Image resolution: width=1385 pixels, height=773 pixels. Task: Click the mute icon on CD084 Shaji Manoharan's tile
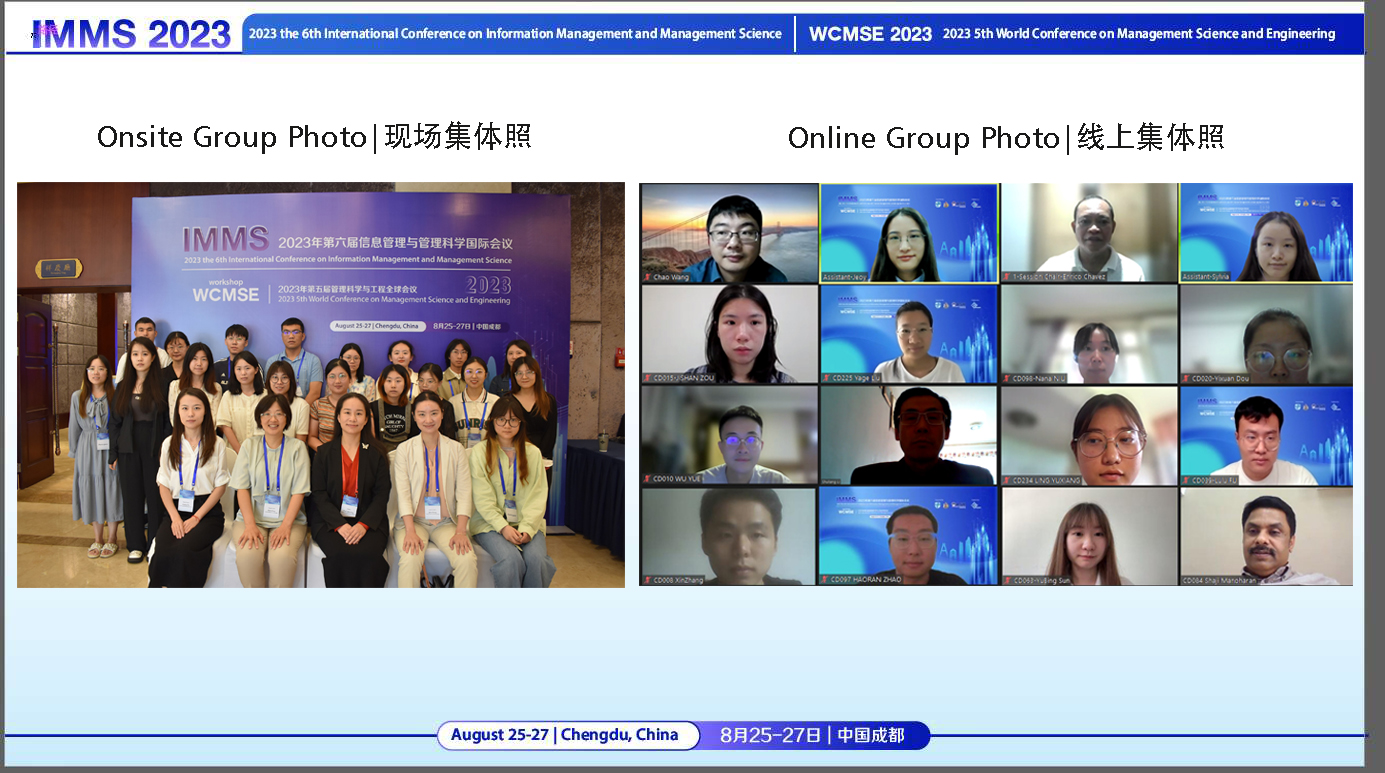click(1187, 580)
